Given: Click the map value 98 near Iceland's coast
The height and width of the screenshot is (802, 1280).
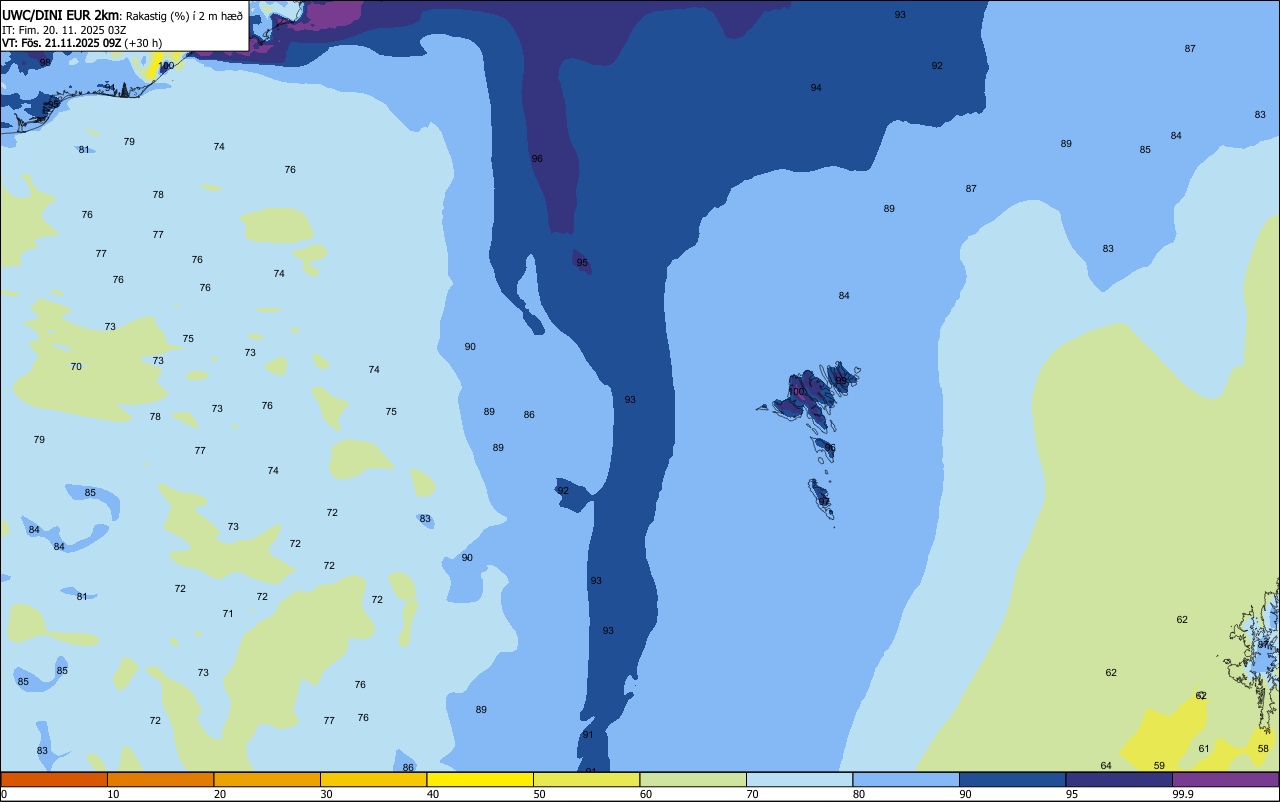Looking at the screenshot, I should (x=45, y=62).
